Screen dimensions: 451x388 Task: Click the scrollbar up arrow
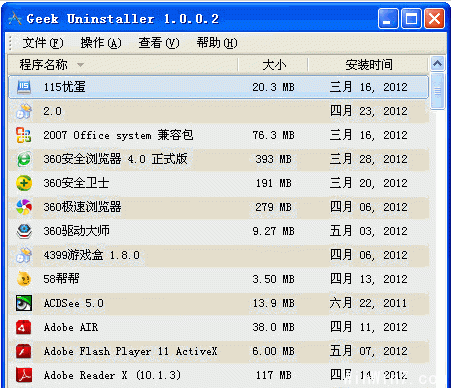pyautogui.click(x=438, y=63)
